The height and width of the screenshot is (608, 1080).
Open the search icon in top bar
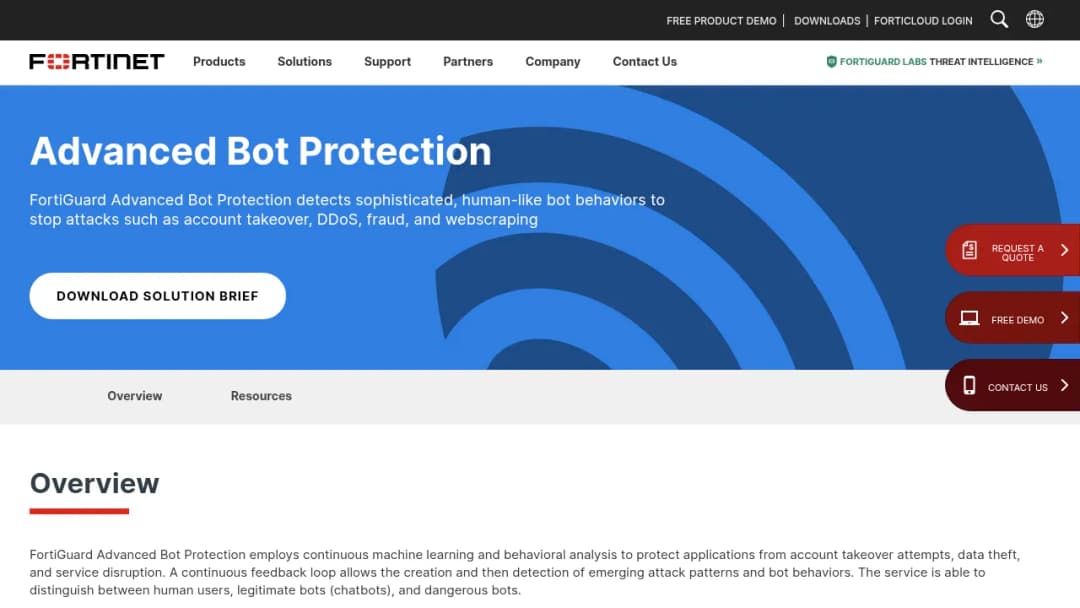pyautogui.click(x=999, y=20)
